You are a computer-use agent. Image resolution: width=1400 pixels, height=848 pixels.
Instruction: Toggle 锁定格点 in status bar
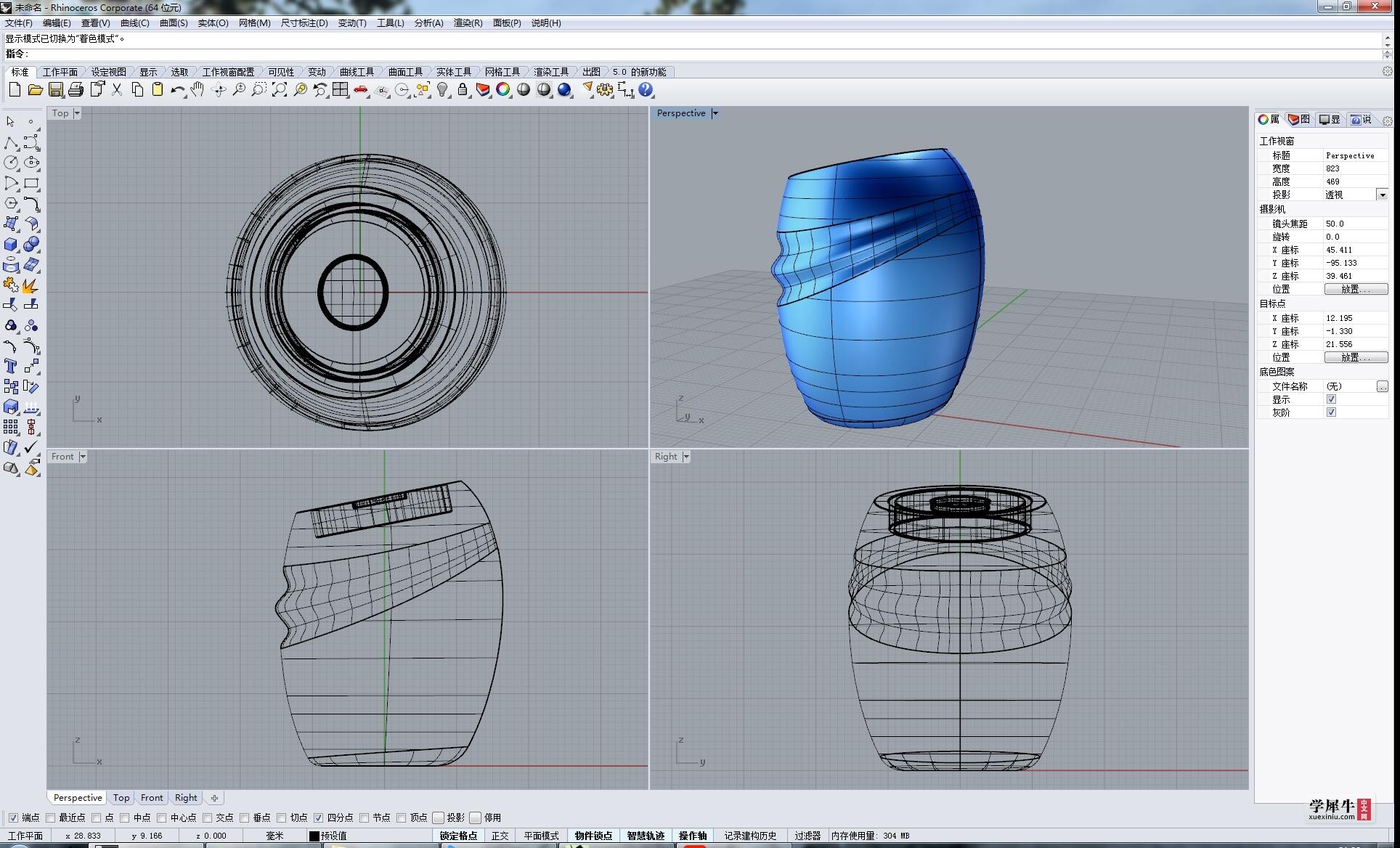458,836
